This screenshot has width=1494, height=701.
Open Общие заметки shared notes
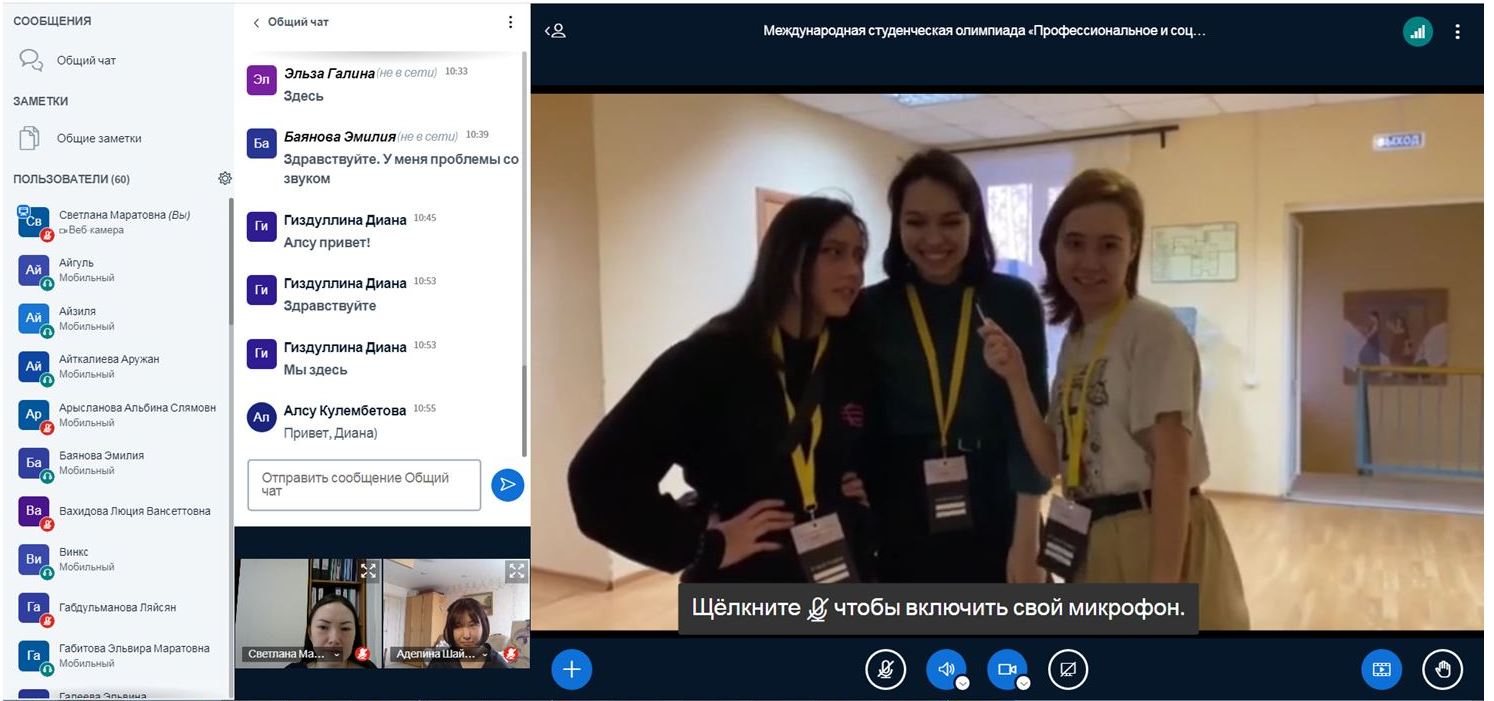(x=98, y=138)
